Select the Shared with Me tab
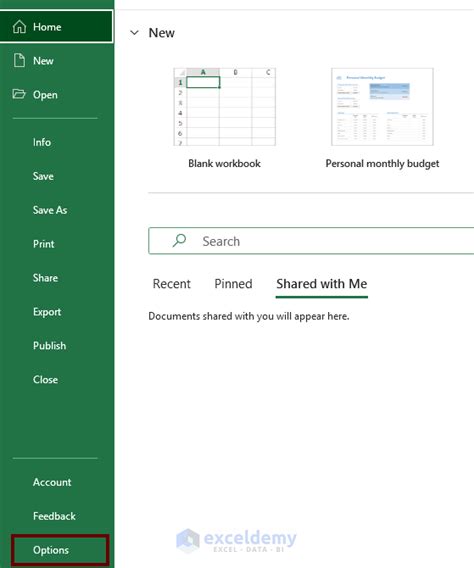The image size is (474, 568). coord(322,284)
